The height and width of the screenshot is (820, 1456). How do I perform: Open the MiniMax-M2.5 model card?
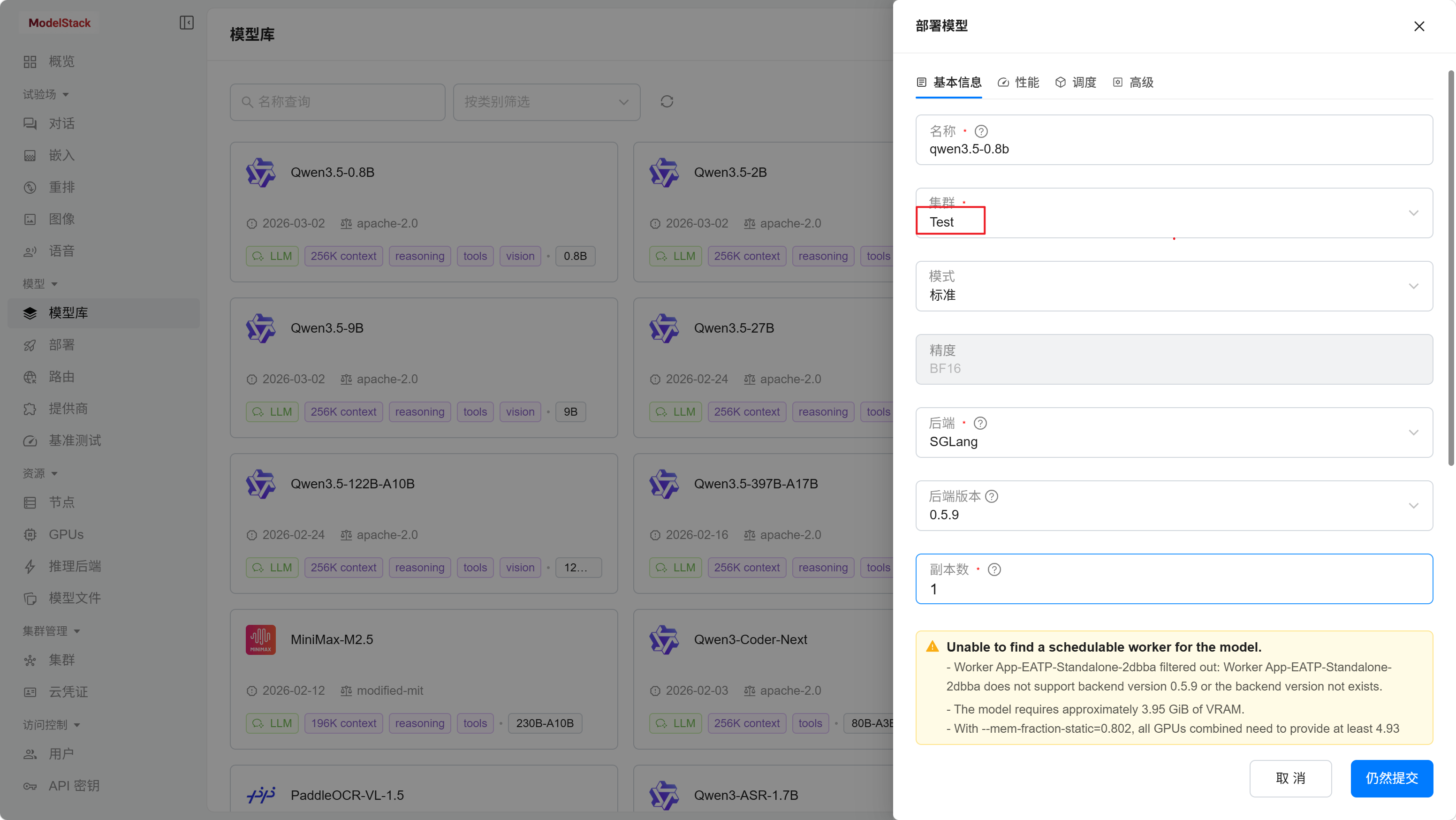tap(424, 679)
